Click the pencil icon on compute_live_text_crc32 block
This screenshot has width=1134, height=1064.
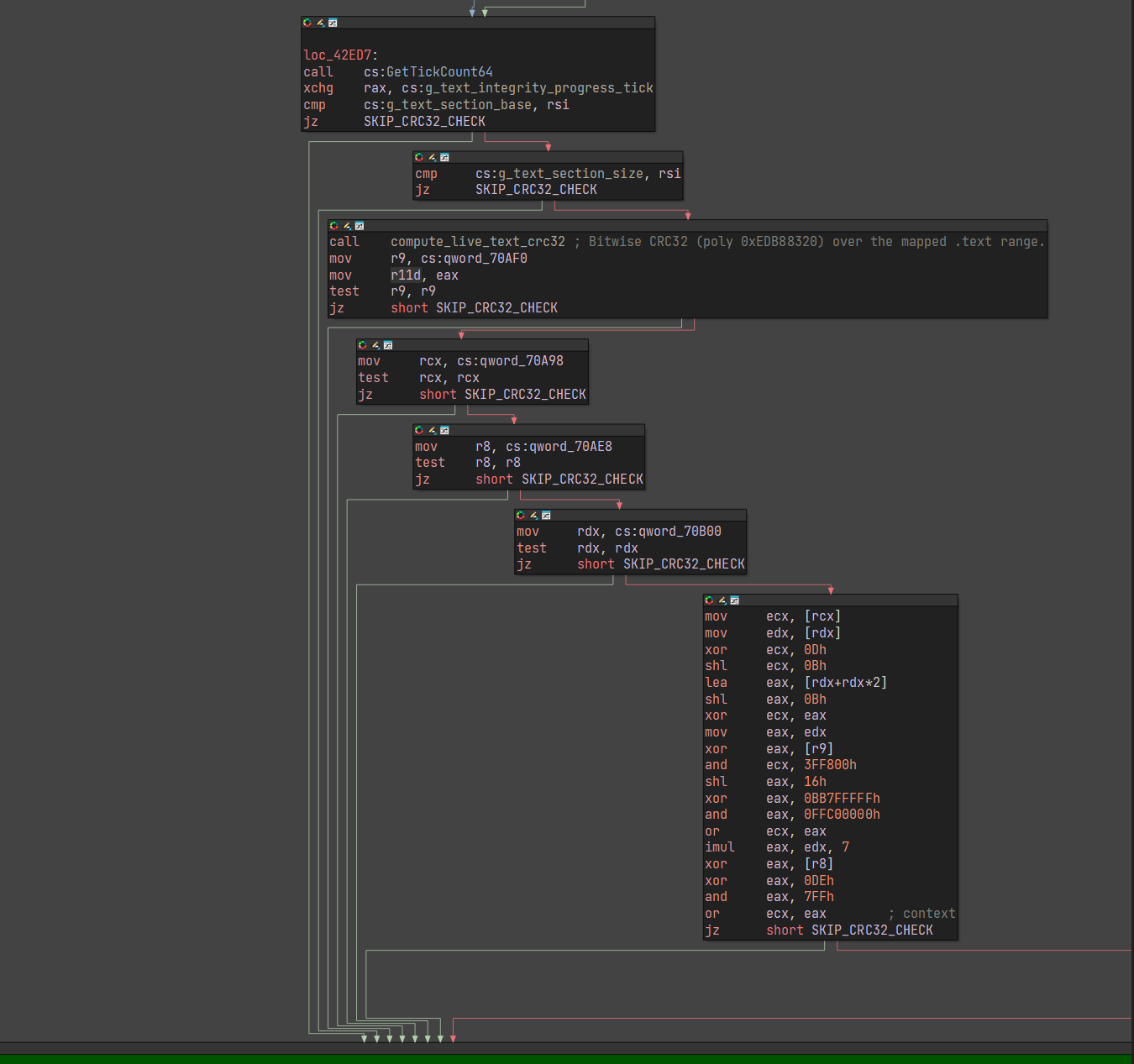pos(346,226)
